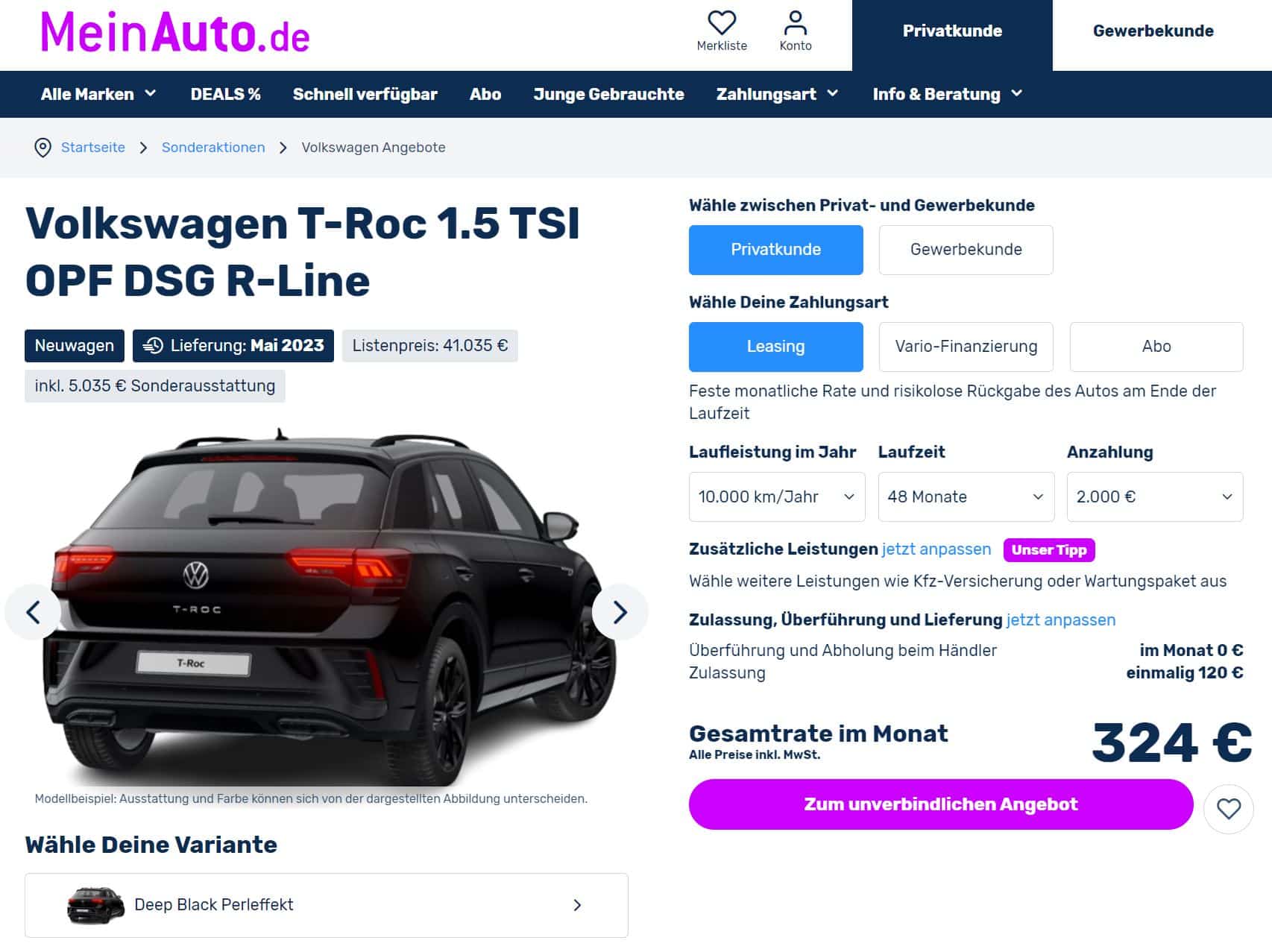Click the Listenpreis: 41.035 € label
Image resolution: width=1272 pixels, height=952 pixels.
(430, 346)
